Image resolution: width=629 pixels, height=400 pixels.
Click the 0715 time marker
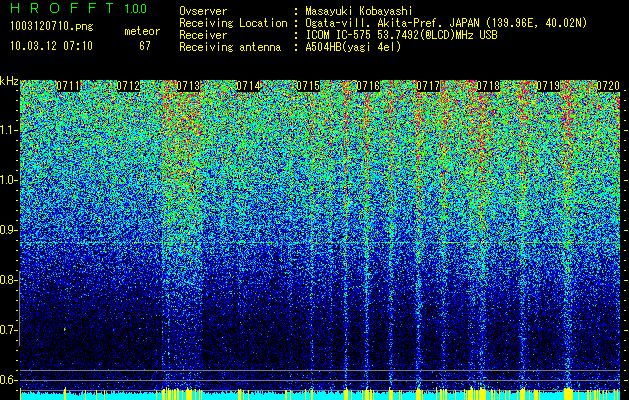tap(308, 86)
